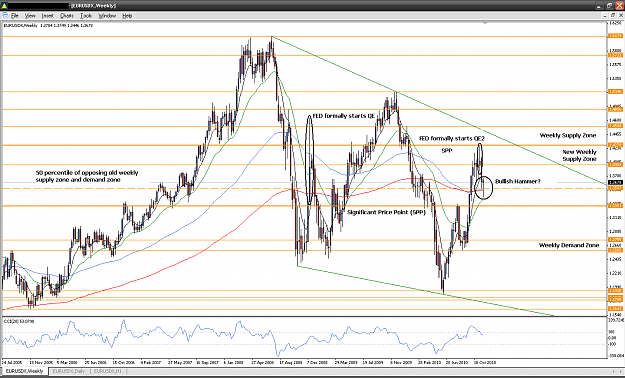Restore the inner chart window in menu bar
Screen dimensions: 625x378
coord(613,16)
